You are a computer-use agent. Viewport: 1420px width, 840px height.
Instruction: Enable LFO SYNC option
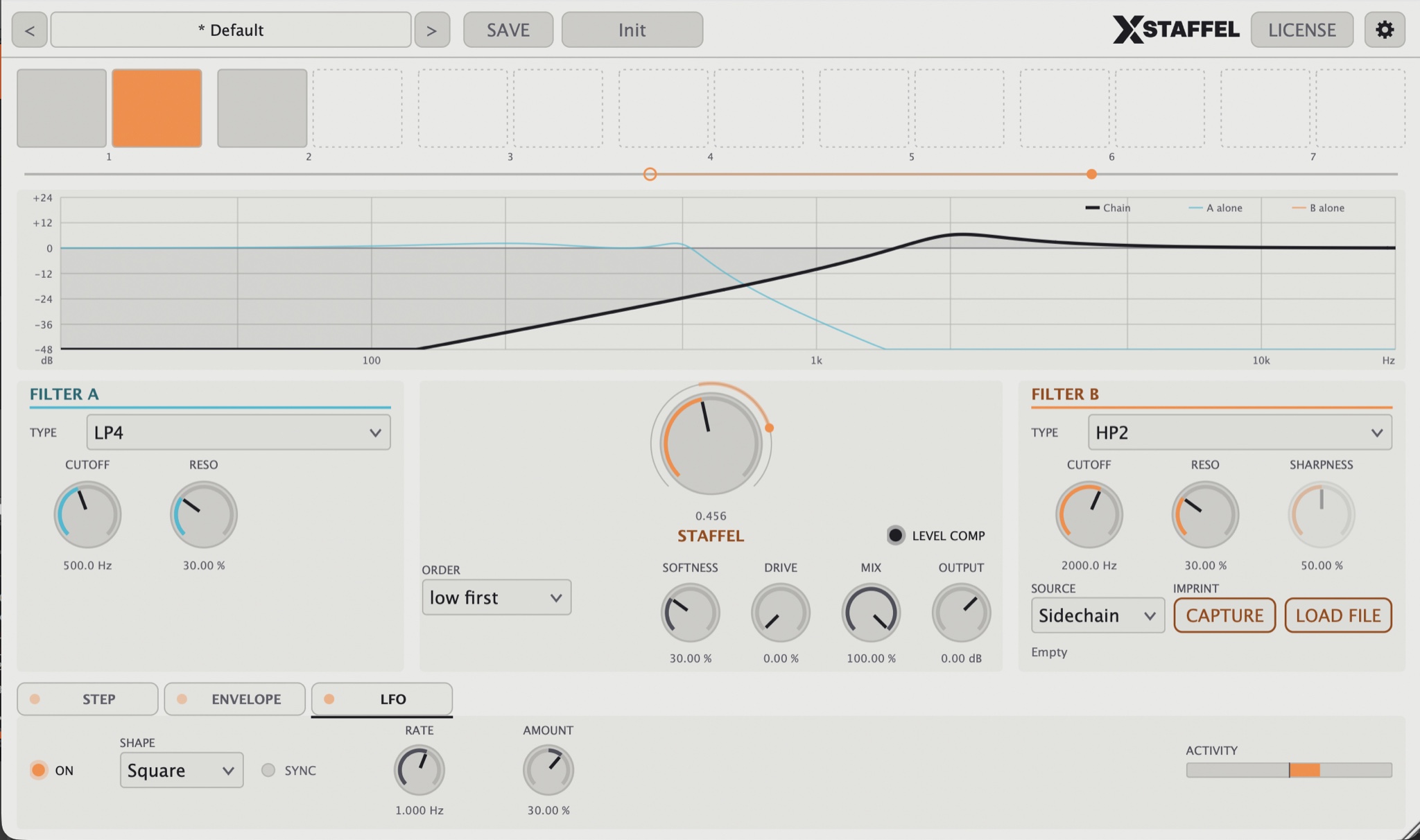(x=268, y=770)
